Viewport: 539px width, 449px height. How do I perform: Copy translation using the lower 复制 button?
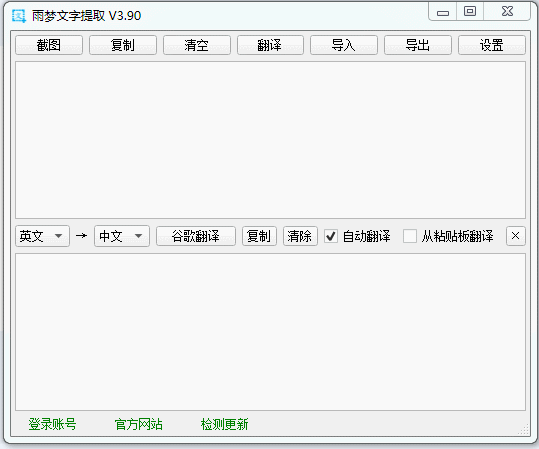point(259,236)
